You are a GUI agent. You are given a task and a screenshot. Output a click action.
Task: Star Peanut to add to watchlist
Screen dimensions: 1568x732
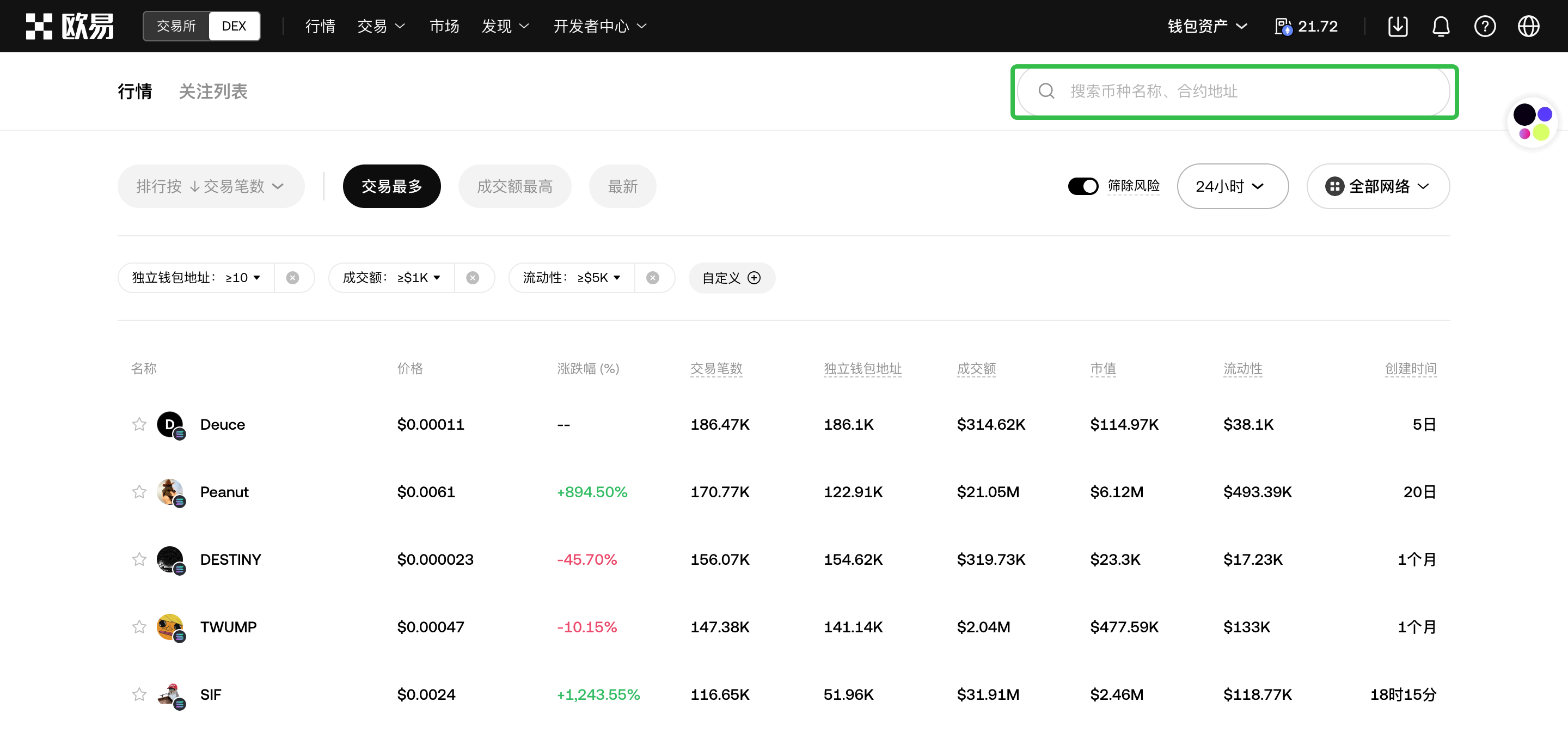point(139,491)
